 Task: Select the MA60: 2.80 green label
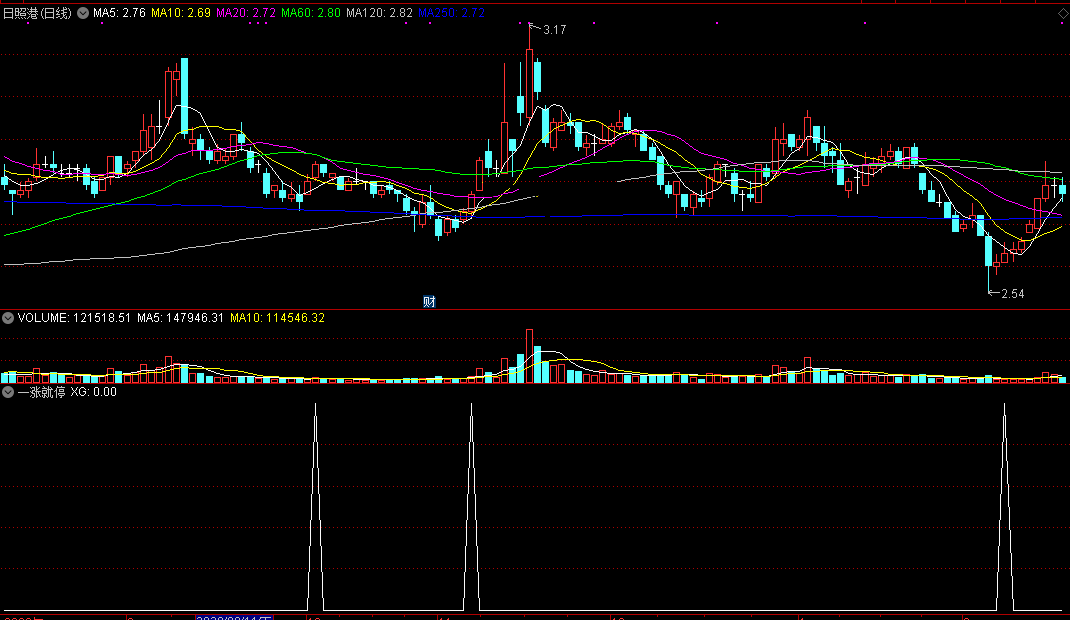[310, 13]
